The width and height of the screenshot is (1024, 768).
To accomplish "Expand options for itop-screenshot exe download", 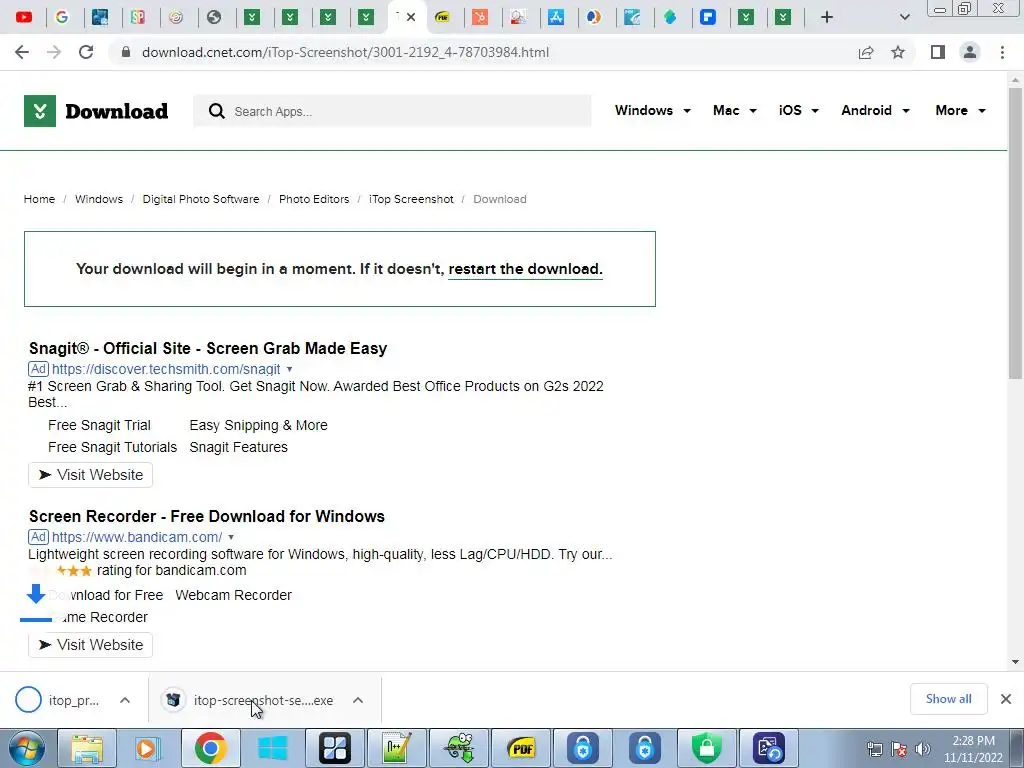I will tap(358, 700).
